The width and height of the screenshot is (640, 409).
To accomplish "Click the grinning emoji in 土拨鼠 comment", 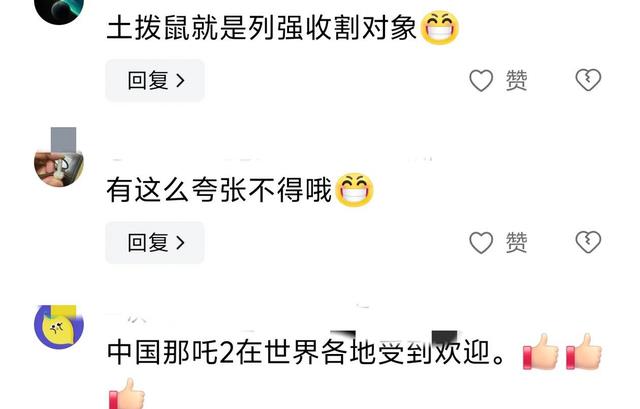I will (440, 28).
